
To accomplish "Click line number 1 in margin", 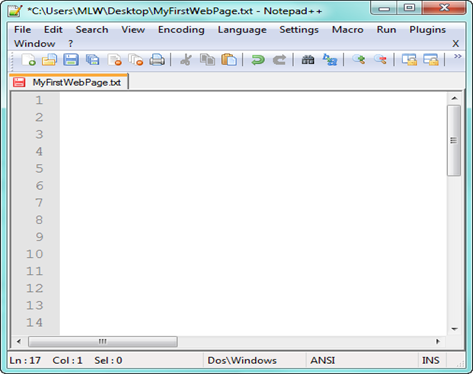I will click(39, 100).
